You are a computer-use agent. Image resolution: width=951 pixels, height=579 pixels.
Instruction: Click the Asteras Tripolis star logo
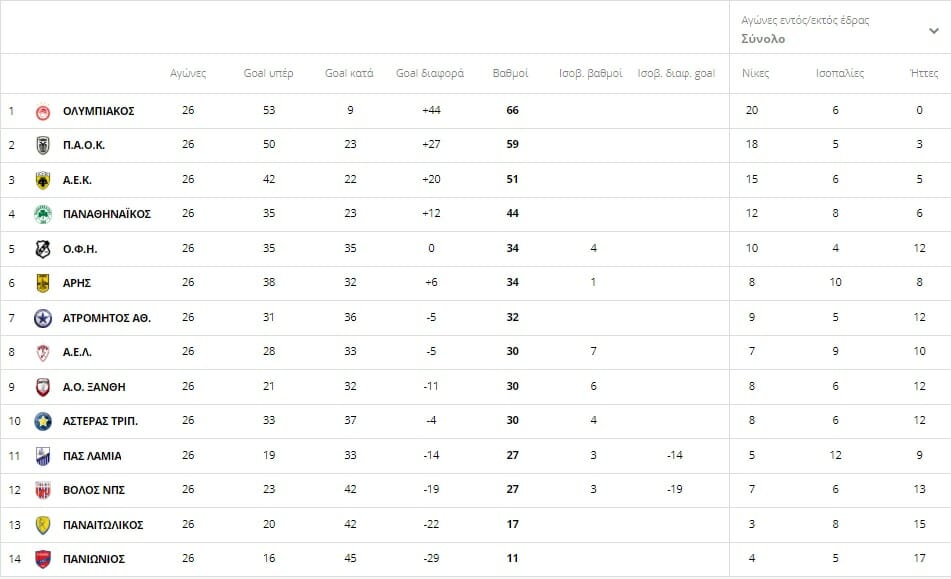42,421
